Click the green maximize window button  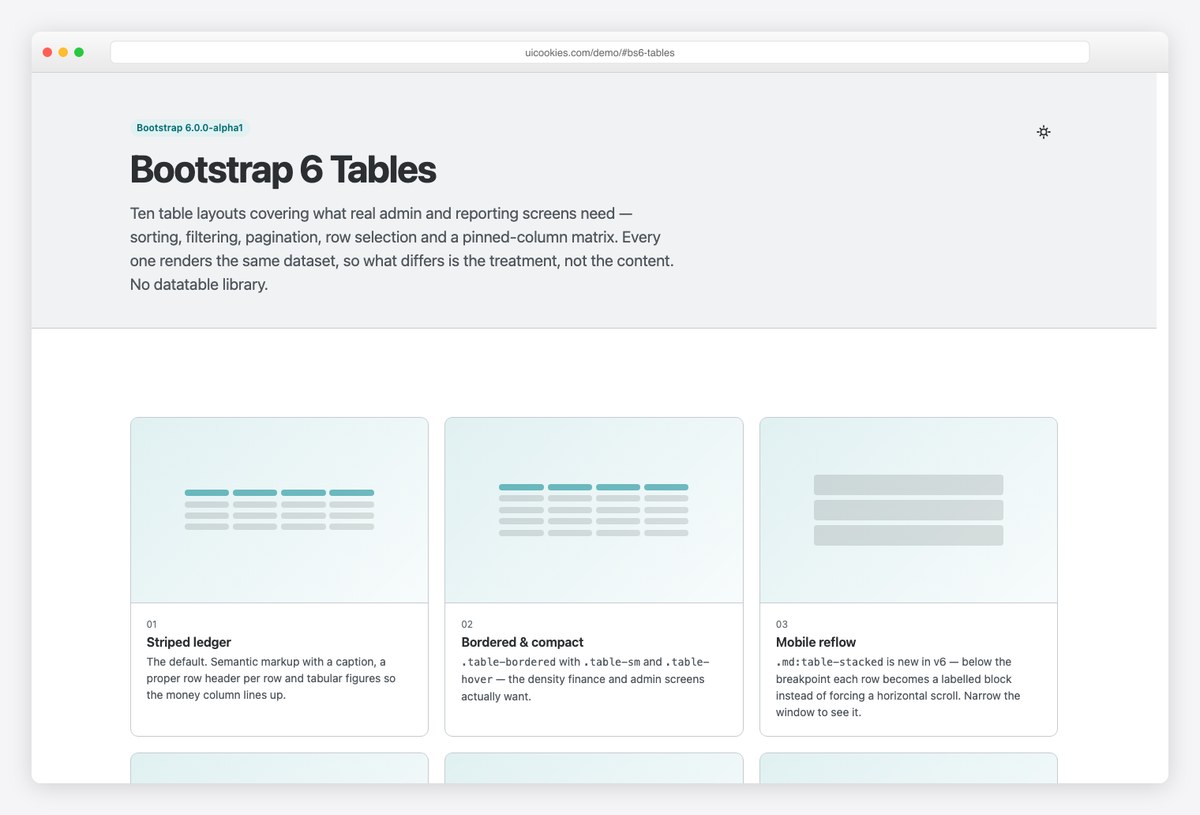coord(79,52)
